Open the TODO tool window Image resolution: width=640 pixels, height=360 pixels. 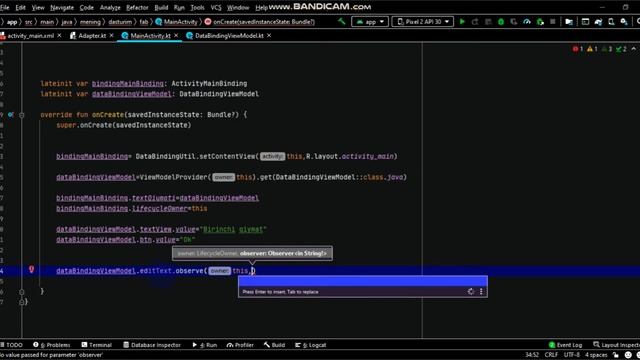[12, 345]
